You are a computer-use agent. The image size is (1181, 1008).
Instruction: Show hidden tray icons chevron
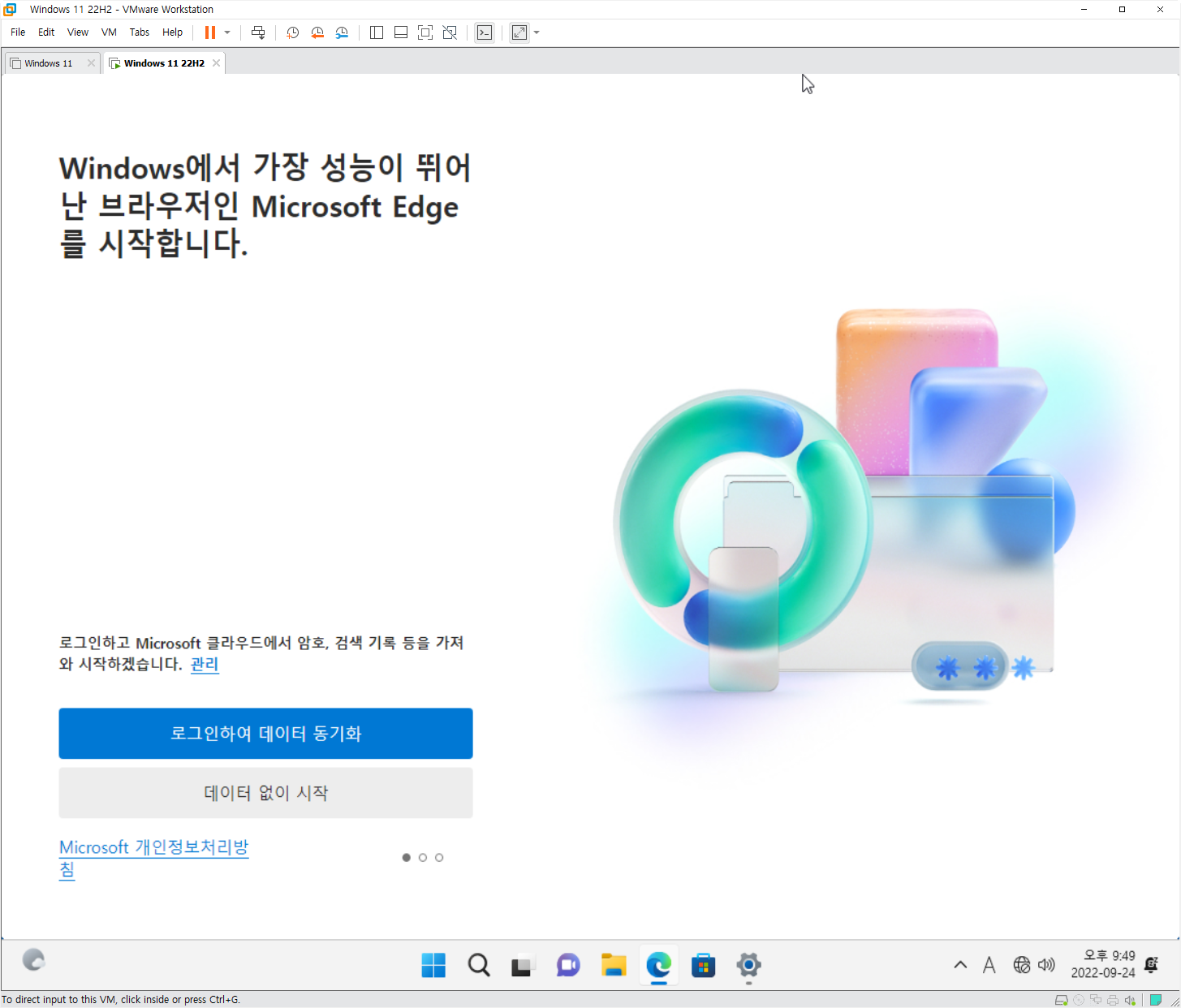[960, 965]
